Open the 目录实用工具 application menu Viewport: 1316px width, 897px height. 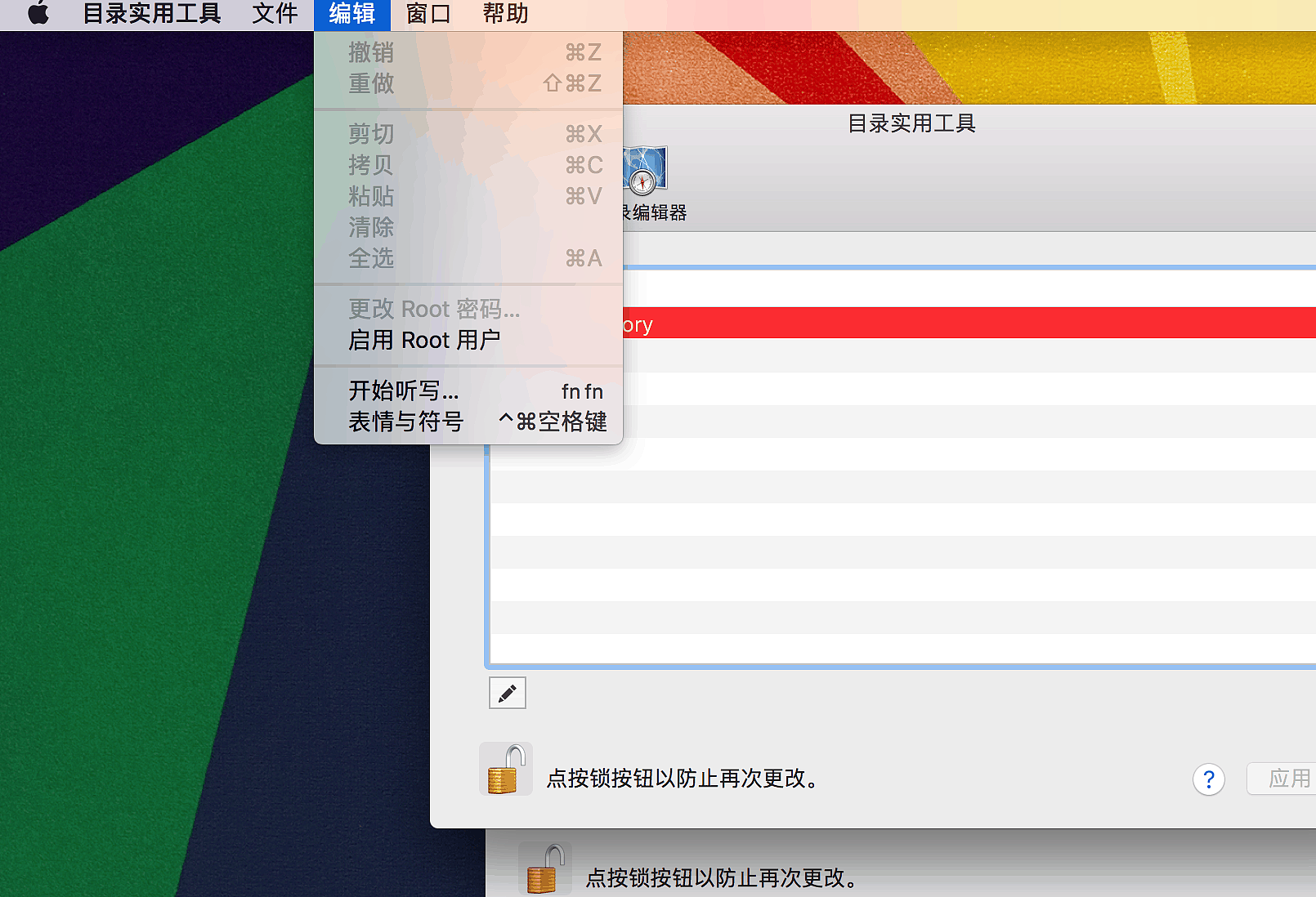[x=152, y=14]
